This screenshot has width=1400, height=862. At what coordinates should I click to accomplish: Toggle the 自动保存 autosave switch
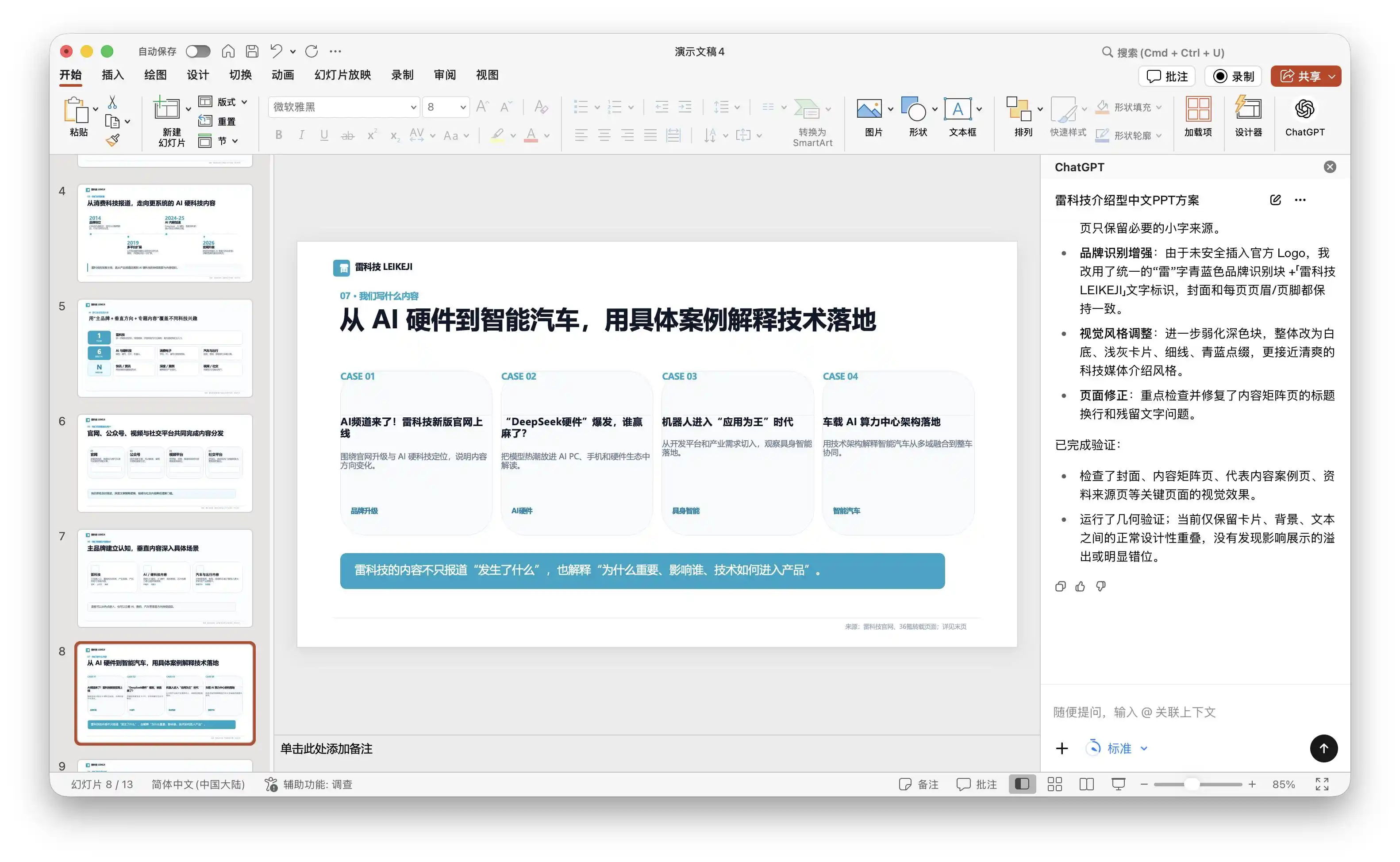198,51
